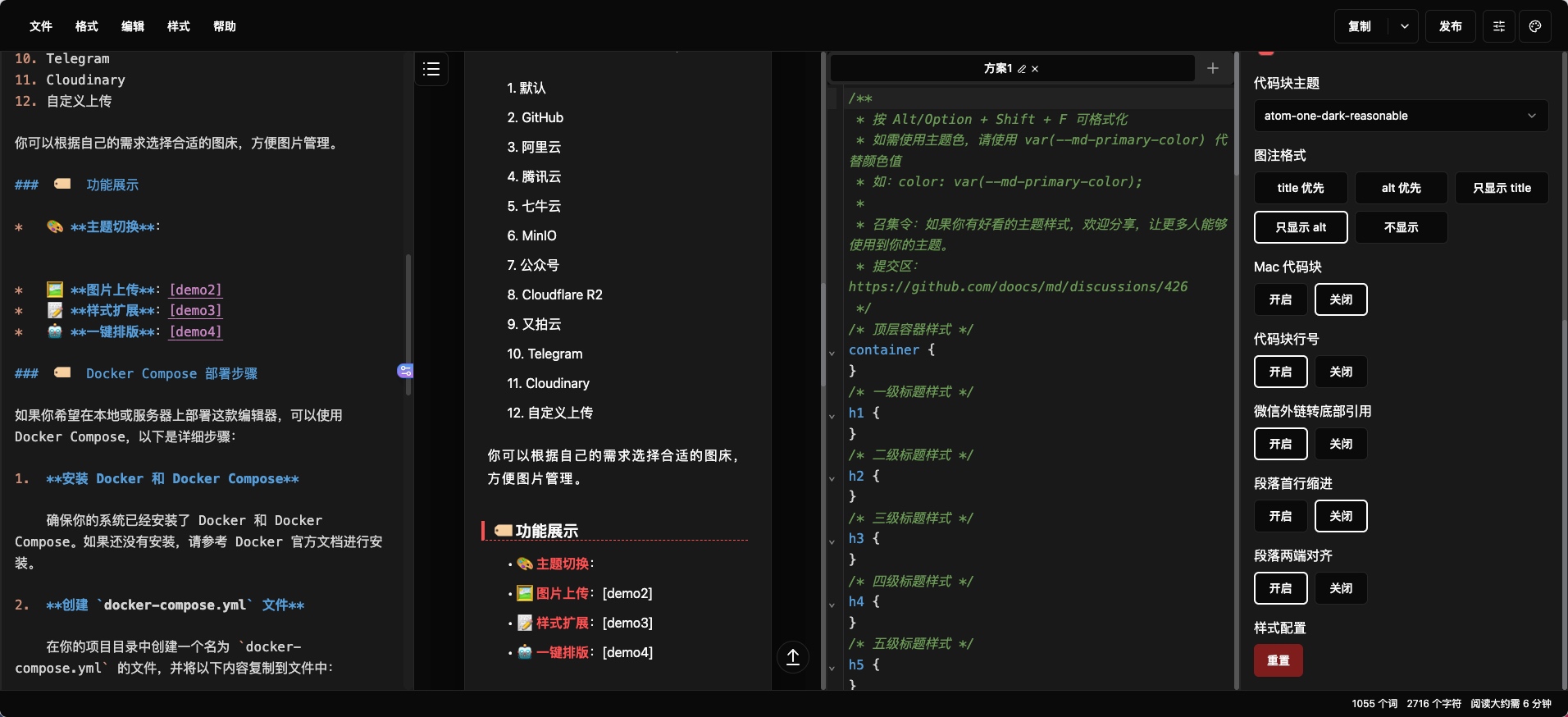
Task: Open the style settings sliders icon
Action: tap(1499, 26)
